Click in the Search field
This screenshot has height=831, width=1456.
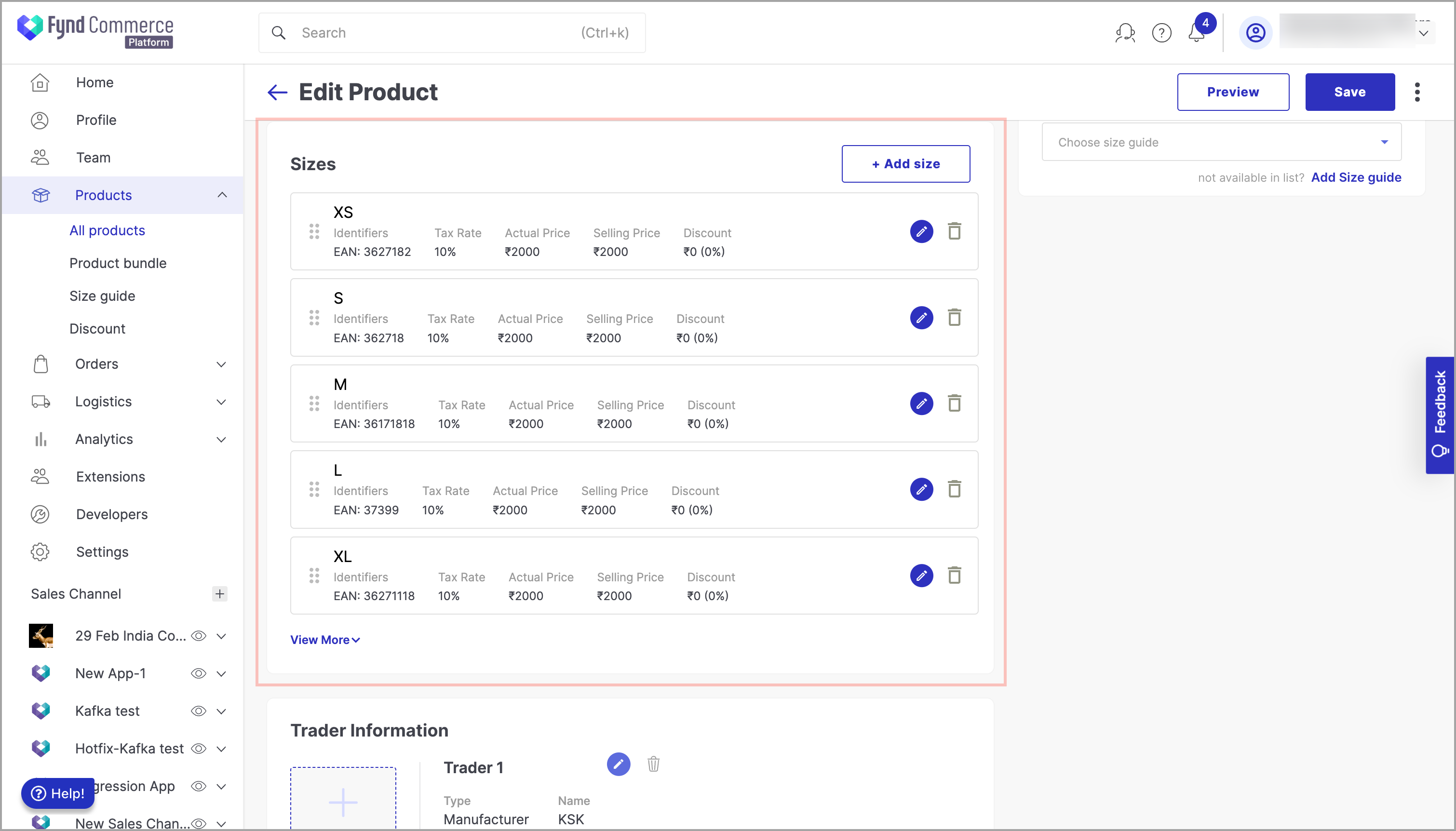(451, 32)
